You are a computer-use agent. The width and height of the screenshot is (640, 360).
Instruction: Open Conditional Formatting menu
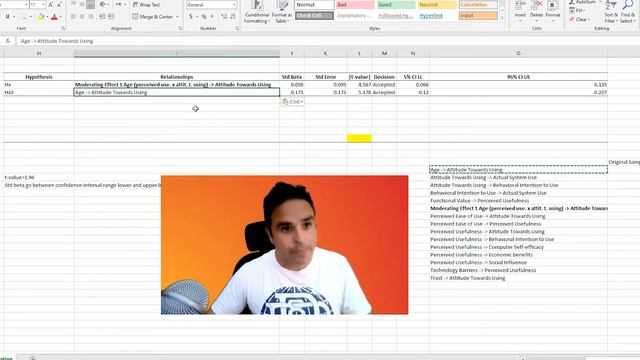tap(257, 12)
